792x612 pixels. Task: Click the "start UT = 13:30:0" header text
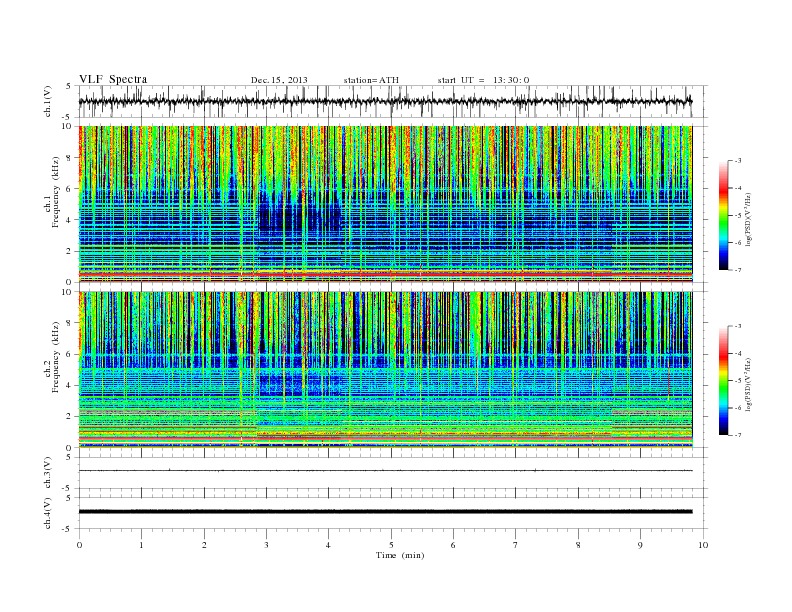483,80
